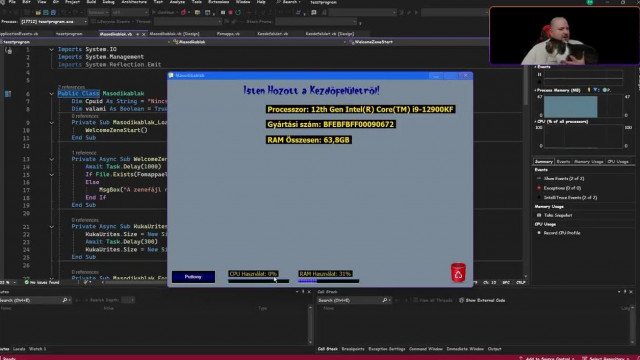Click the Save icon in the toolbar
This screenshot has height=360, width=640.
tap(46, 13)
